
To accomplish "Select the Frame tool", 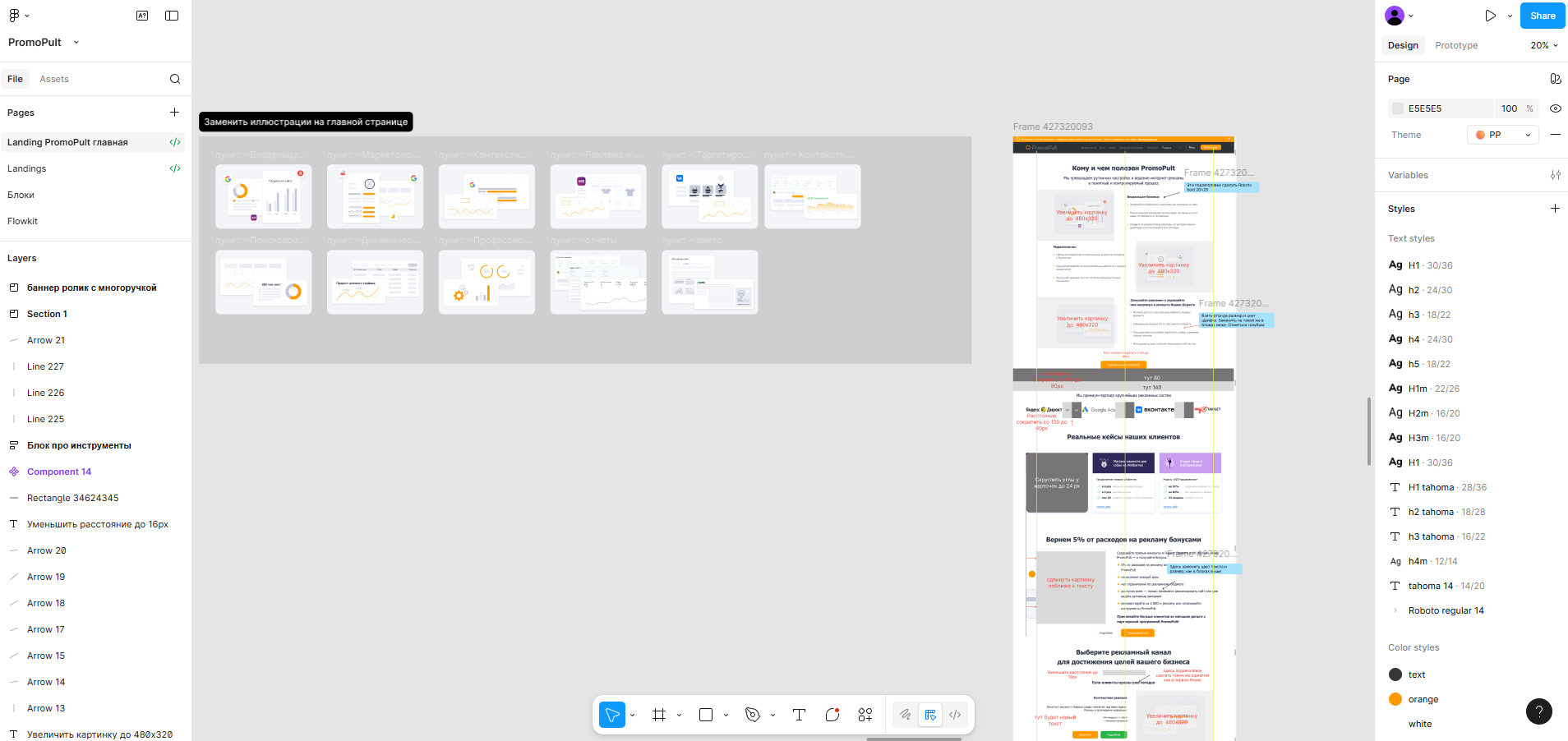I will [x=659, y=715].
